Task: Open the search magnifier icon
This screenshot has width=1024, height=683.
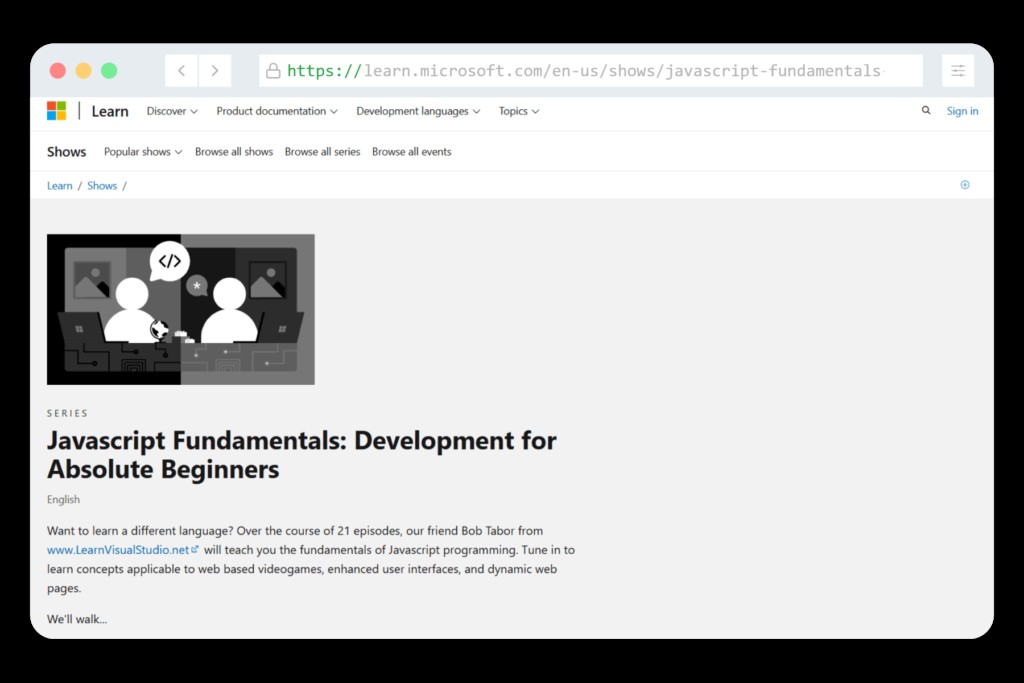Action: [x=925, y=111]
